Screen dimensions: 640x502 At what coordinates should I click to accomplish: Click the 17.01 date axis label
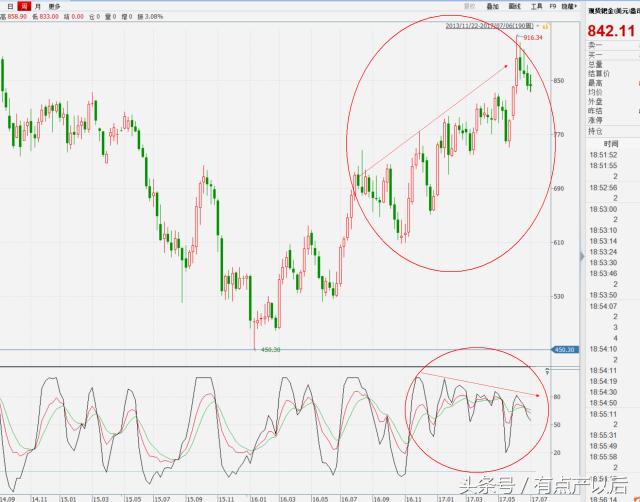pos(445,499)
